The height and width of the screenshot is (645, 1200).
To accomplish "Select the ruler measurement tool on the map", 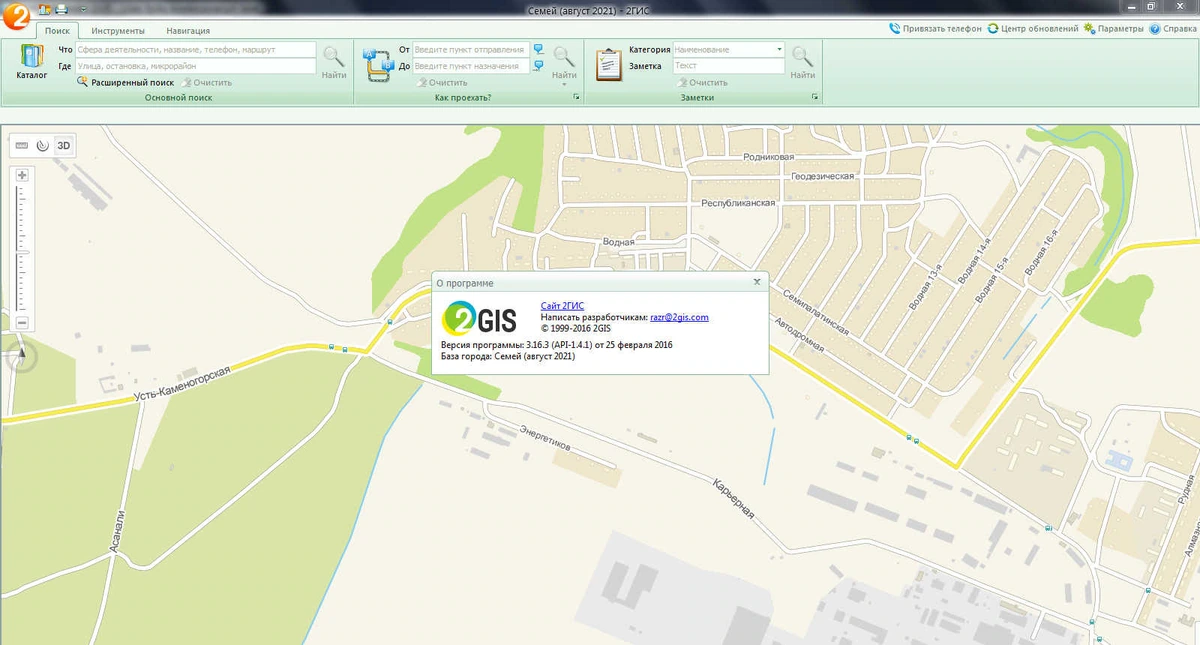I will pyautogui.click(x=22, y=146).
